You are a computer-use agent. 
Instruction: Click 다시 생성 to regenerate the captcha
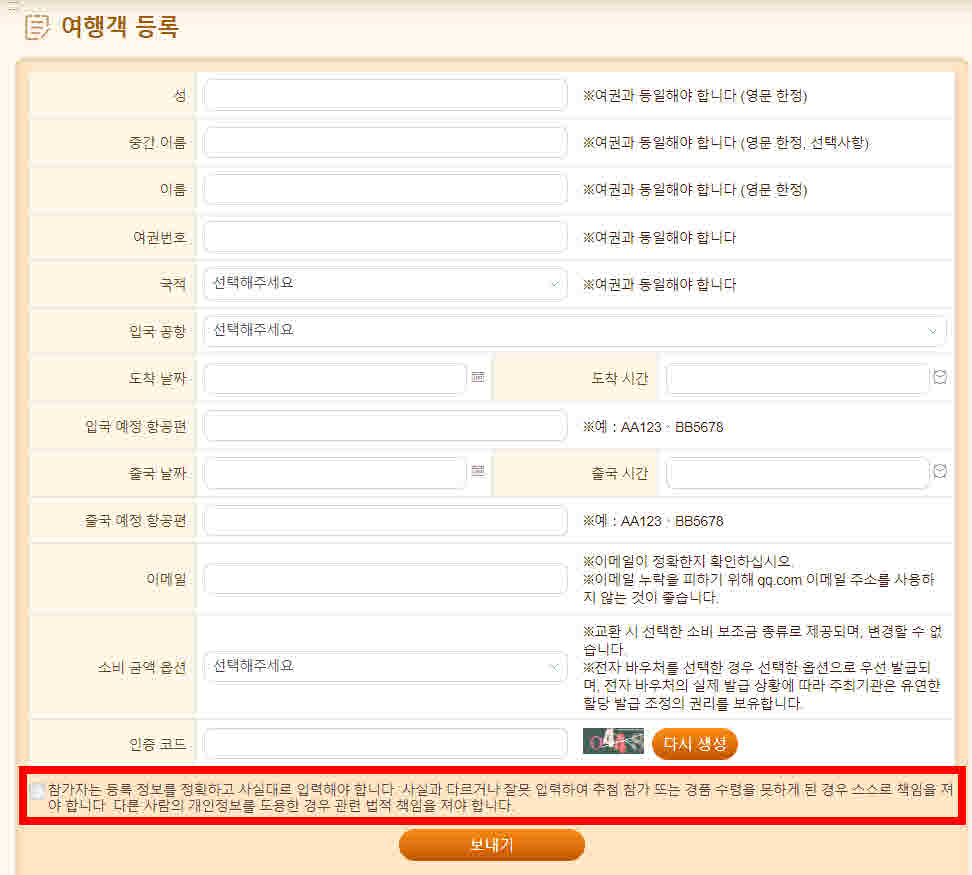(x=694, y=743)
